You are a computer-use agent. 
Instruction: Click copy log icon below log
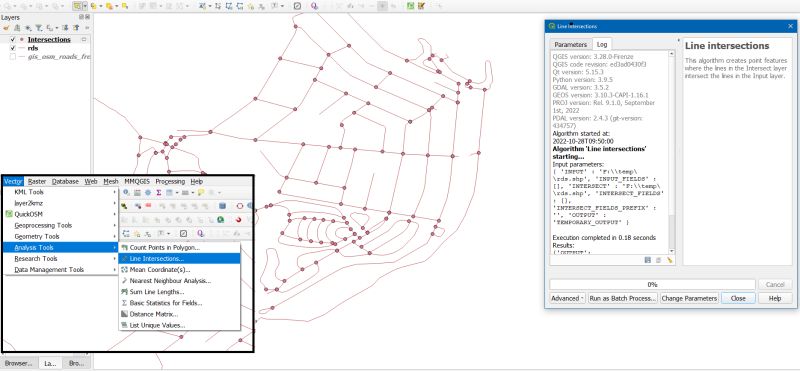click(658, 260)
